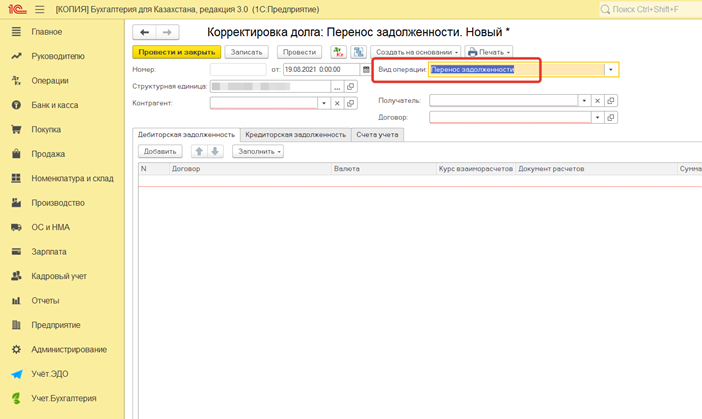Open Администрирование settings in sidebar
This screenshot has height=419, width=702.
(x=68, y=349)
